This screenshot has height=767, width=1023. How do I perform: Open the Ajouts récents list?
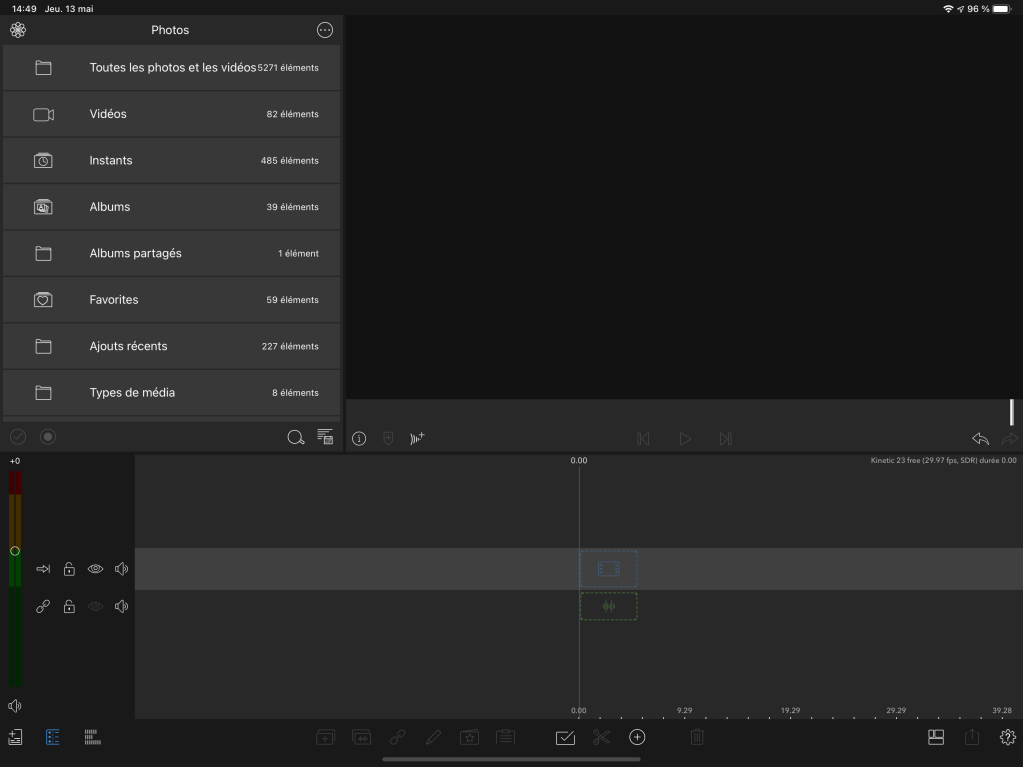pyautogui.click(x=172, y=346)
